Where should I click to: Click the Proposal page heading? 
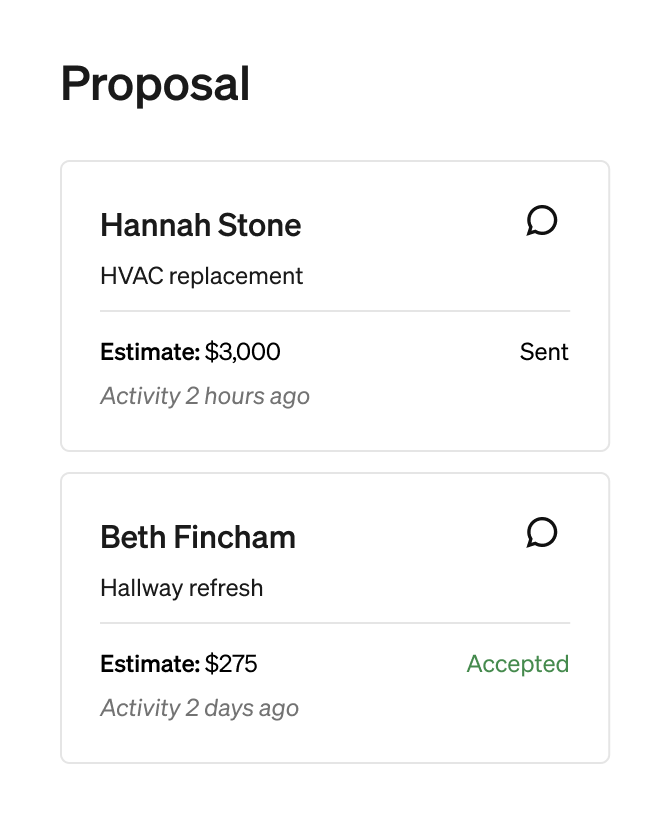point(155,84)
